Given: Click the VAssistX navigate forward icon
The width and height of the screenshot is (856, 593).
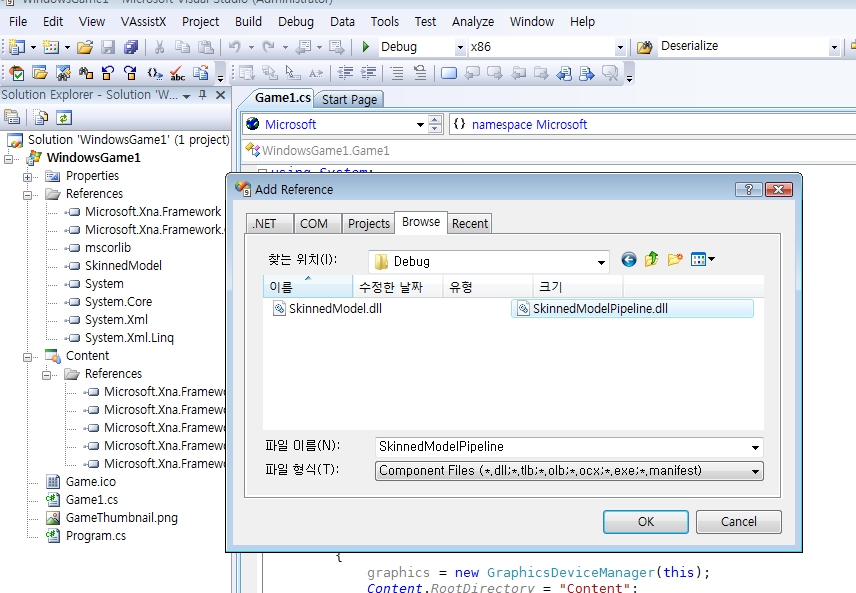Looking at the screenshot, I should coord(130,73).
